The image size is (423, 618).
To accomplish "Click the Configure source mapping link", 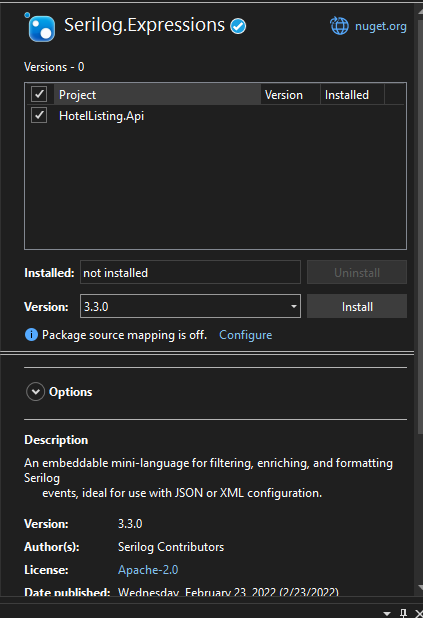I will tap(246, 335).
